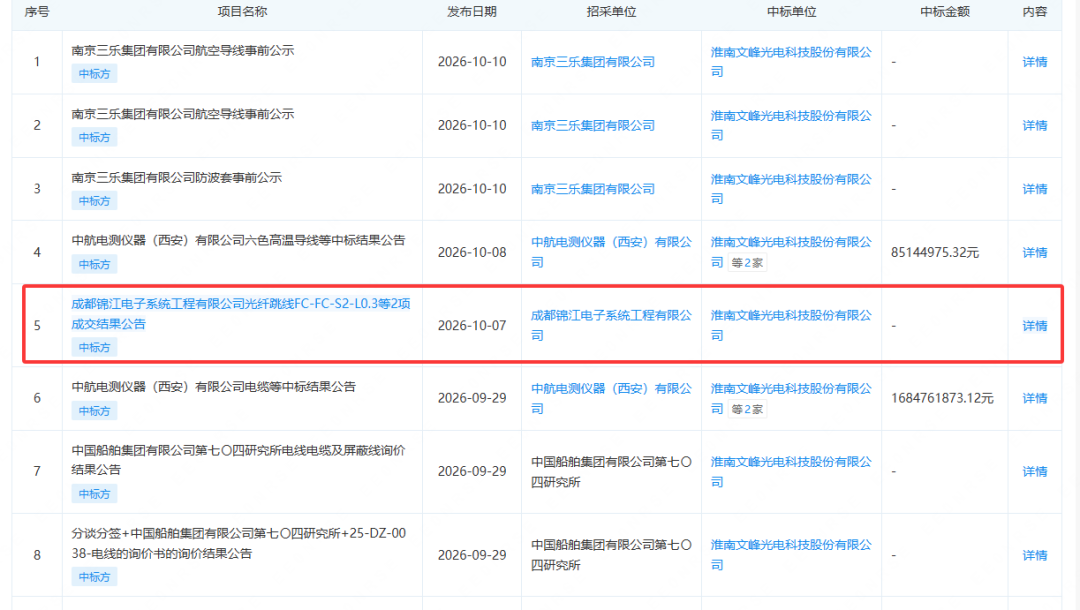Open 中航电测仪器 buyer link in row 4
Image resolution: width=1080 pixels, height=610 pixels.
point(611,252)
